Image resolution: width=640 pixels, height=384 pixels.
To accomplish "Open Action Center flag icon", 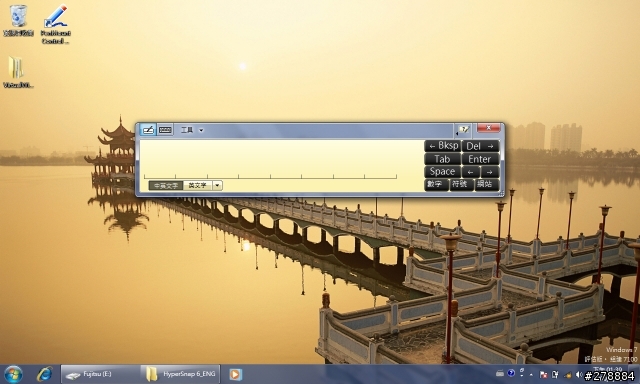I will click(x=543, y=374).
